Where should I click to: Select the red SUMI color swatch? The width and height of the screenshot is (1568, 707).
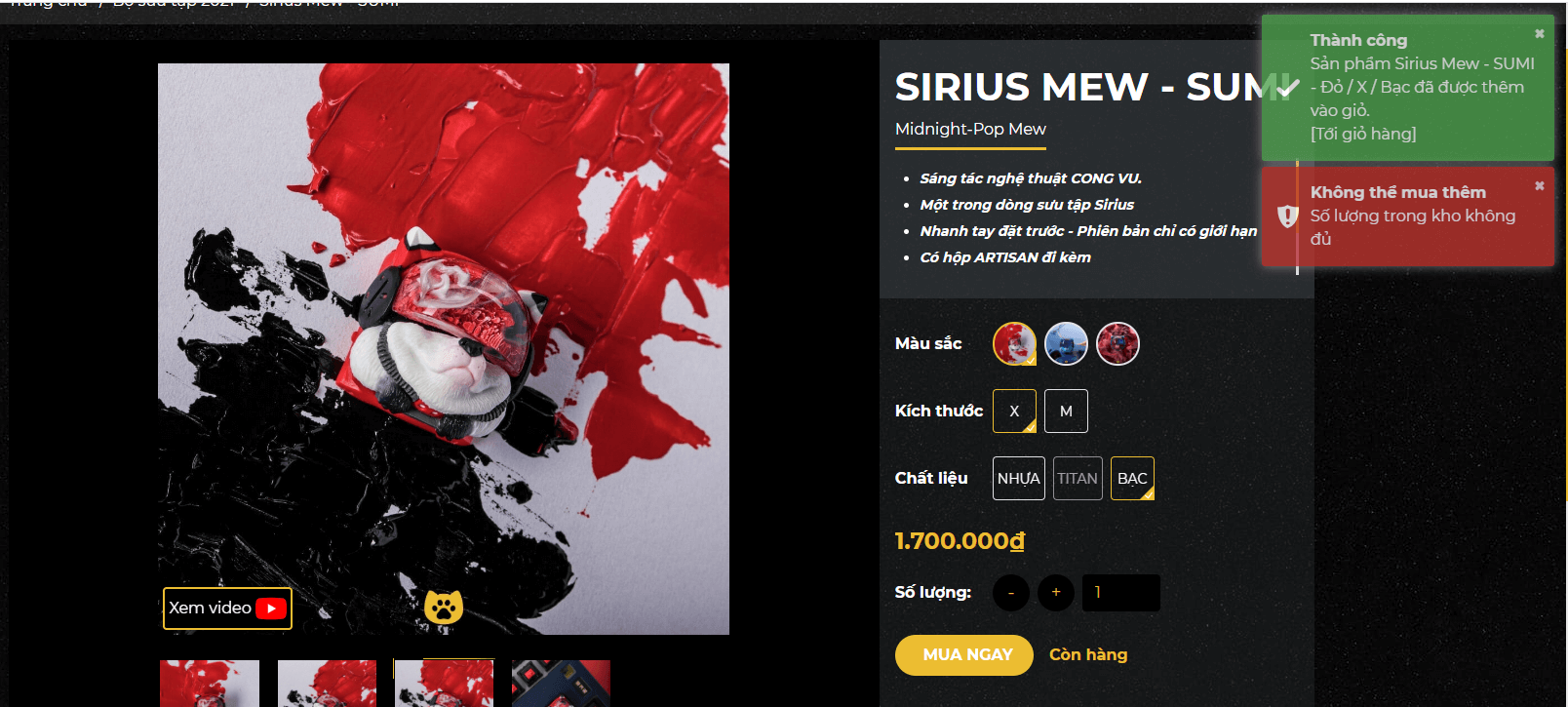[1014, 344]
